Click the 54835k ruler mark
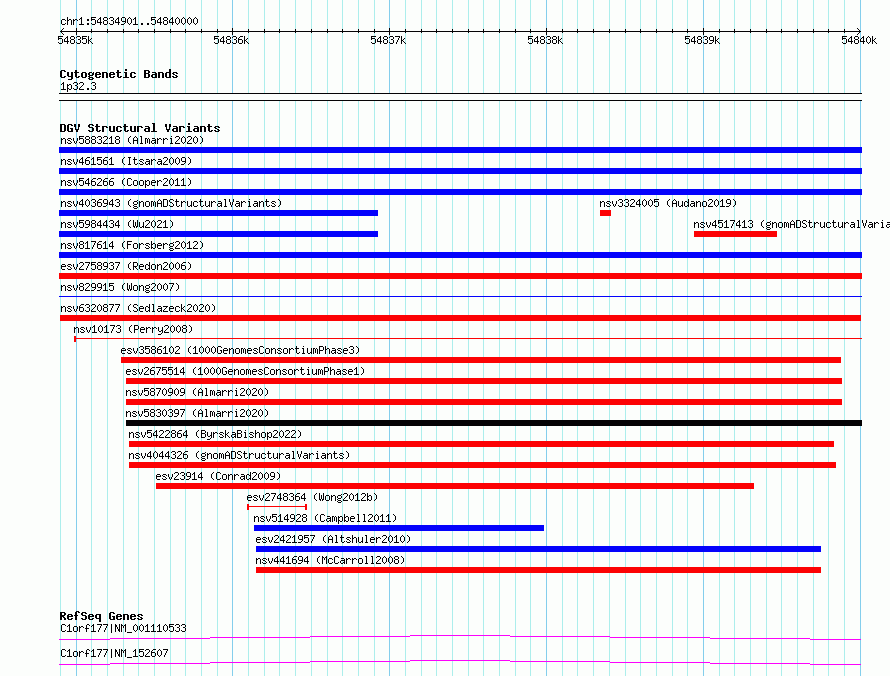 [x=75, y=40]
